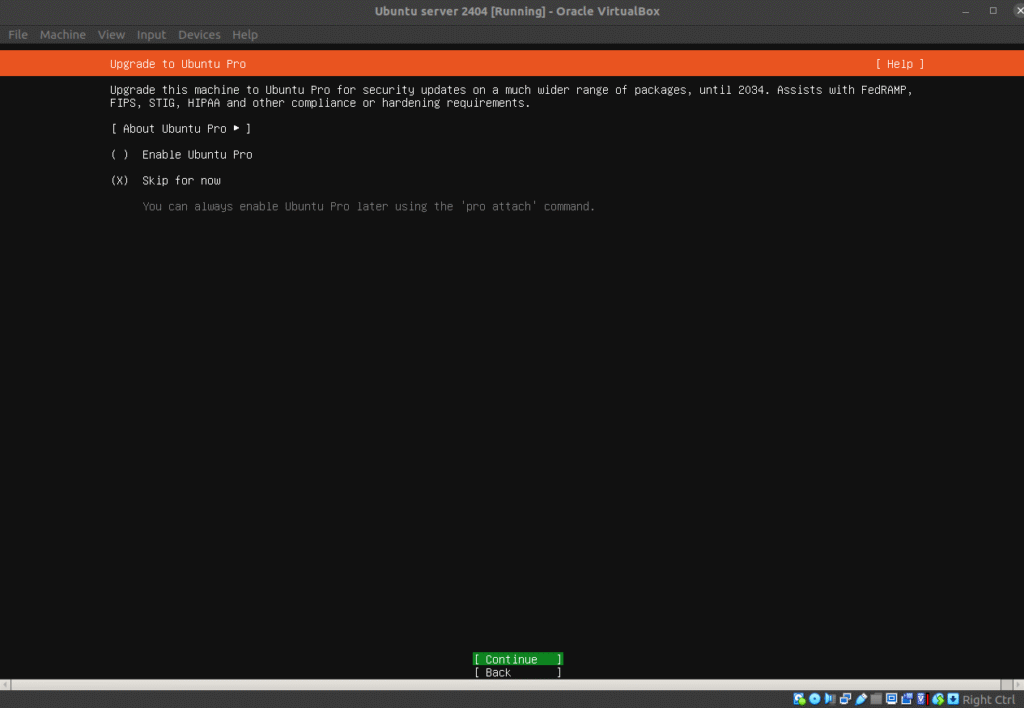Screen dimensions: 1024x708
Task: Open the Devices menu
Action: click(x=199, y=35)
